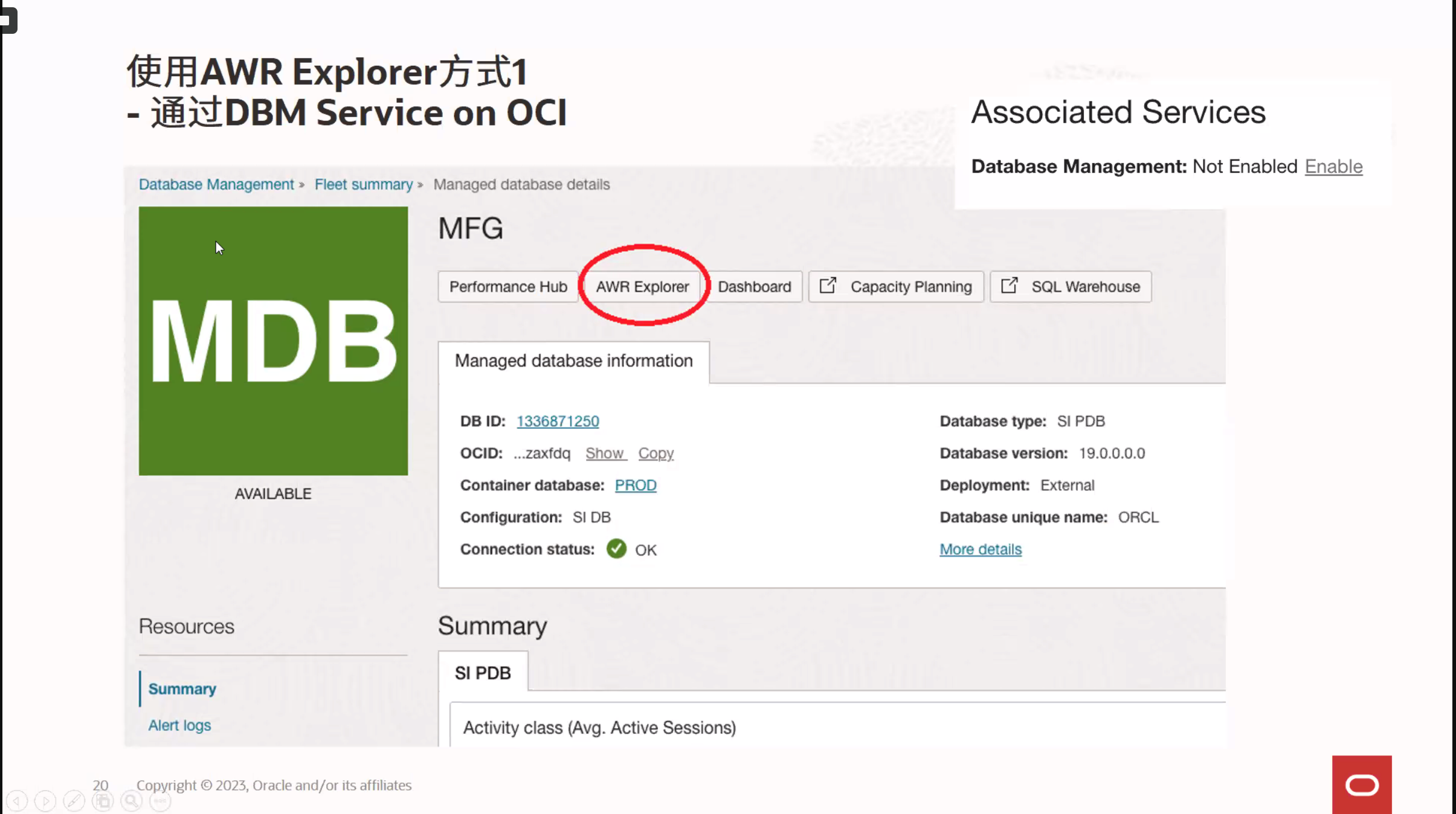
Task: Click the Capacity Planning external-link icon
Action: tap(828, 286)
